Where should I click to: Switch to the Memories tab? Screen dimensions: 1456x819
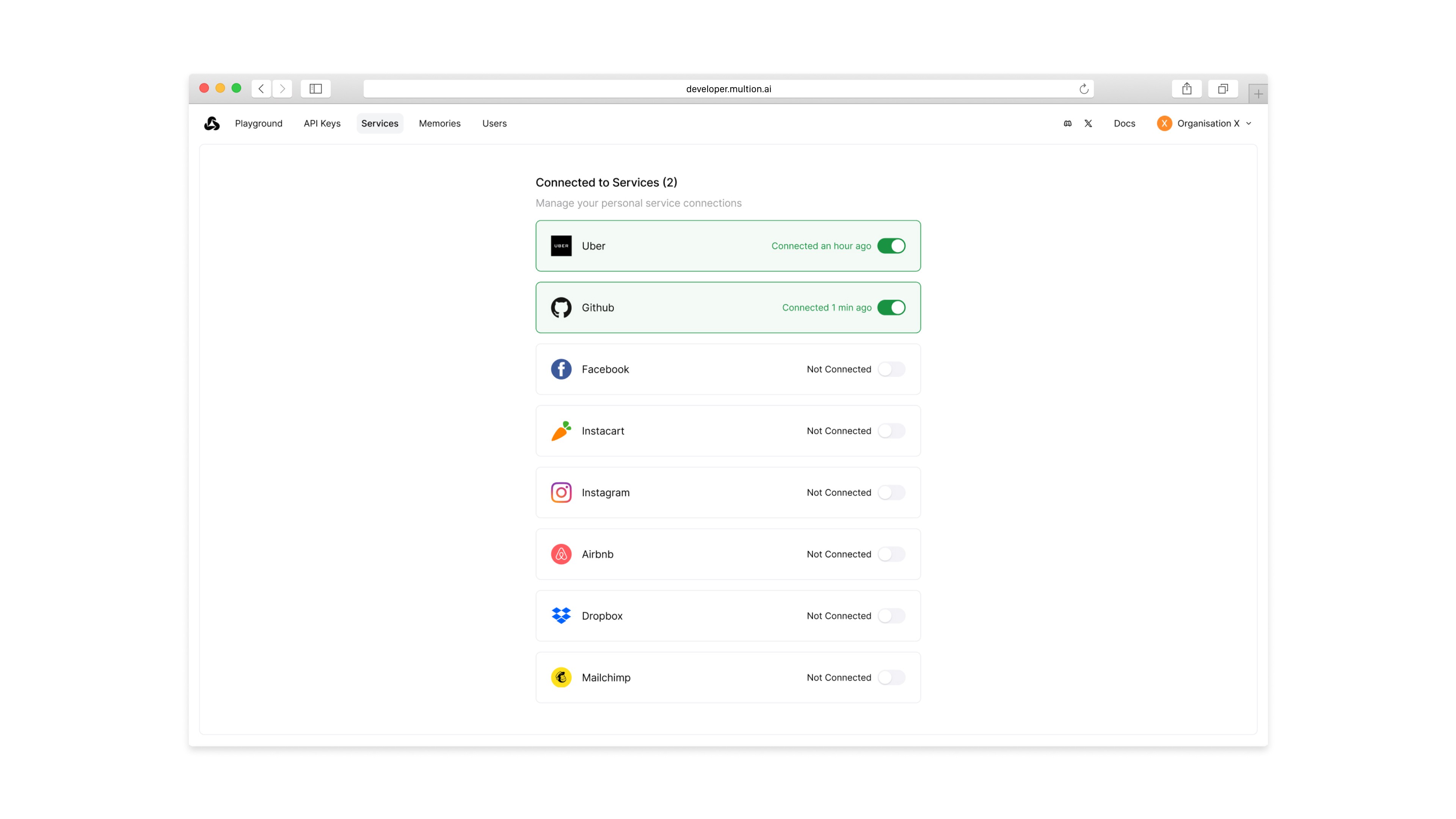tap(440, 123)
